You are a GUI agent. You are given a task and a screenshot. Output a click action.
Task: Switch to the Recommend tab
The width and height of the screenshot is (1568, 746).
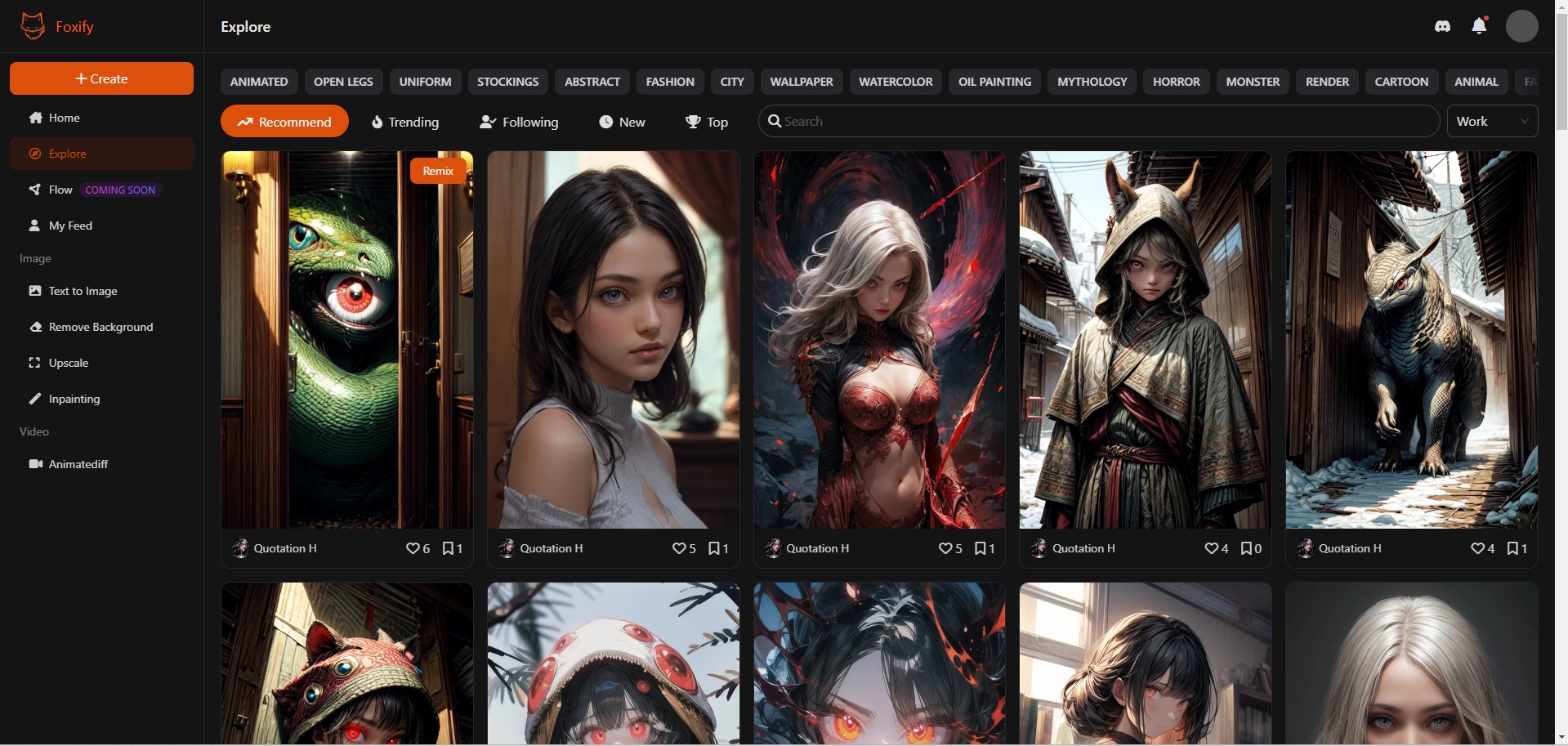tap(284, 121)
